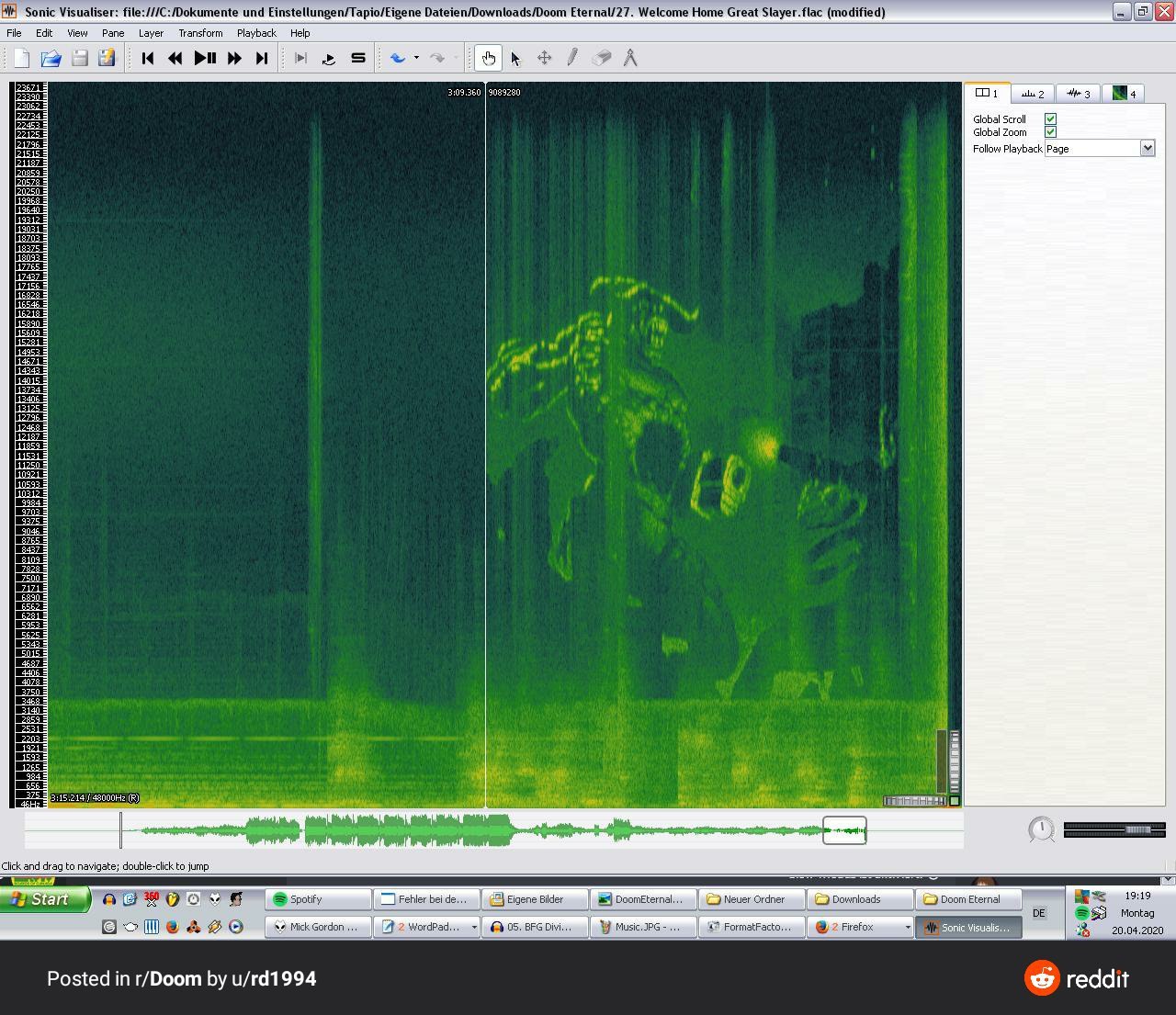This screenshot has height=1015, width=1176.
Task: Switch to Spotify in the taskbar
Action: click(318, 899)
